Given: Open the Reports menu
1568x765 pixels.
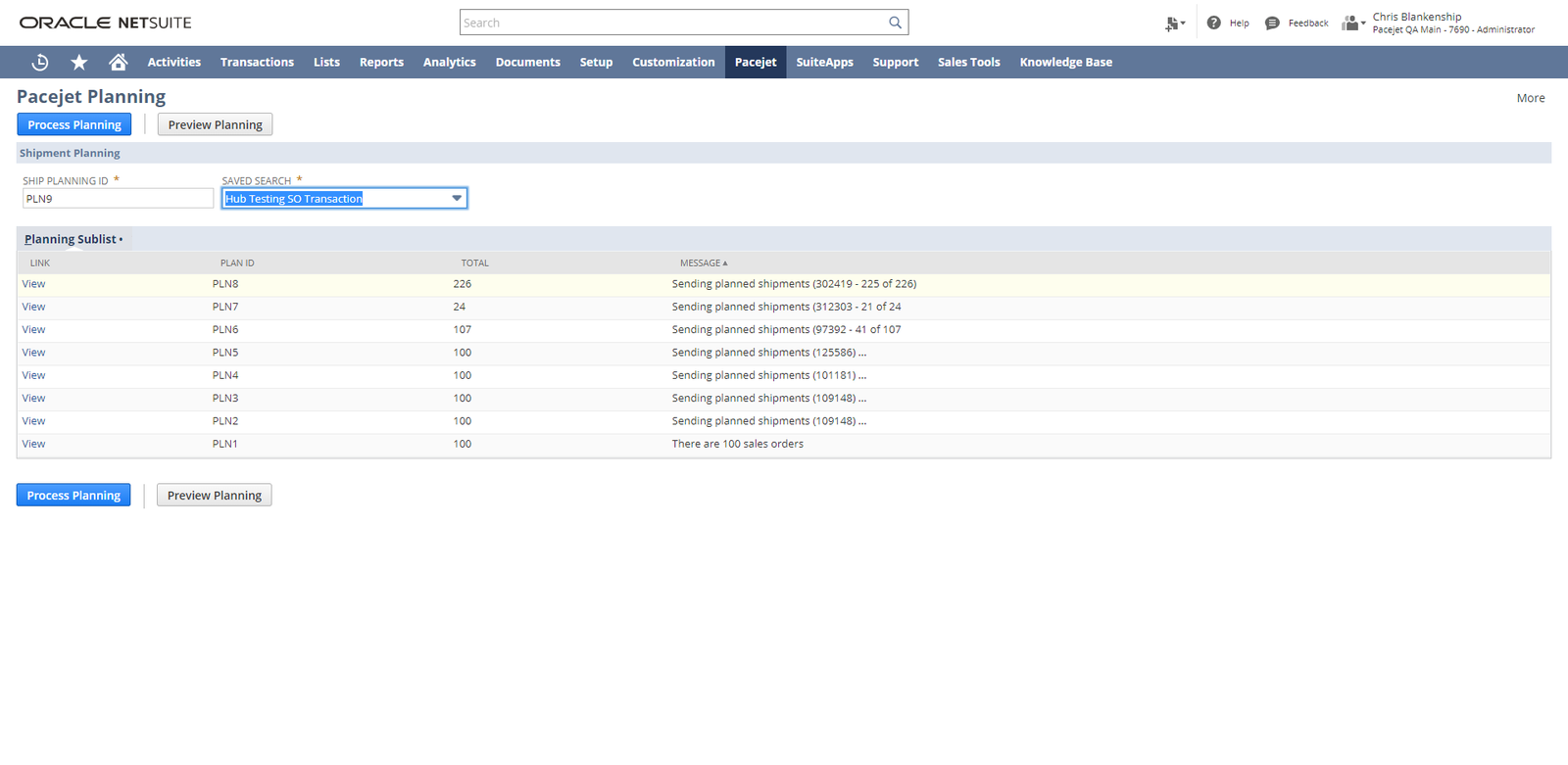Looking at the screenshot, I should (381, 62).
